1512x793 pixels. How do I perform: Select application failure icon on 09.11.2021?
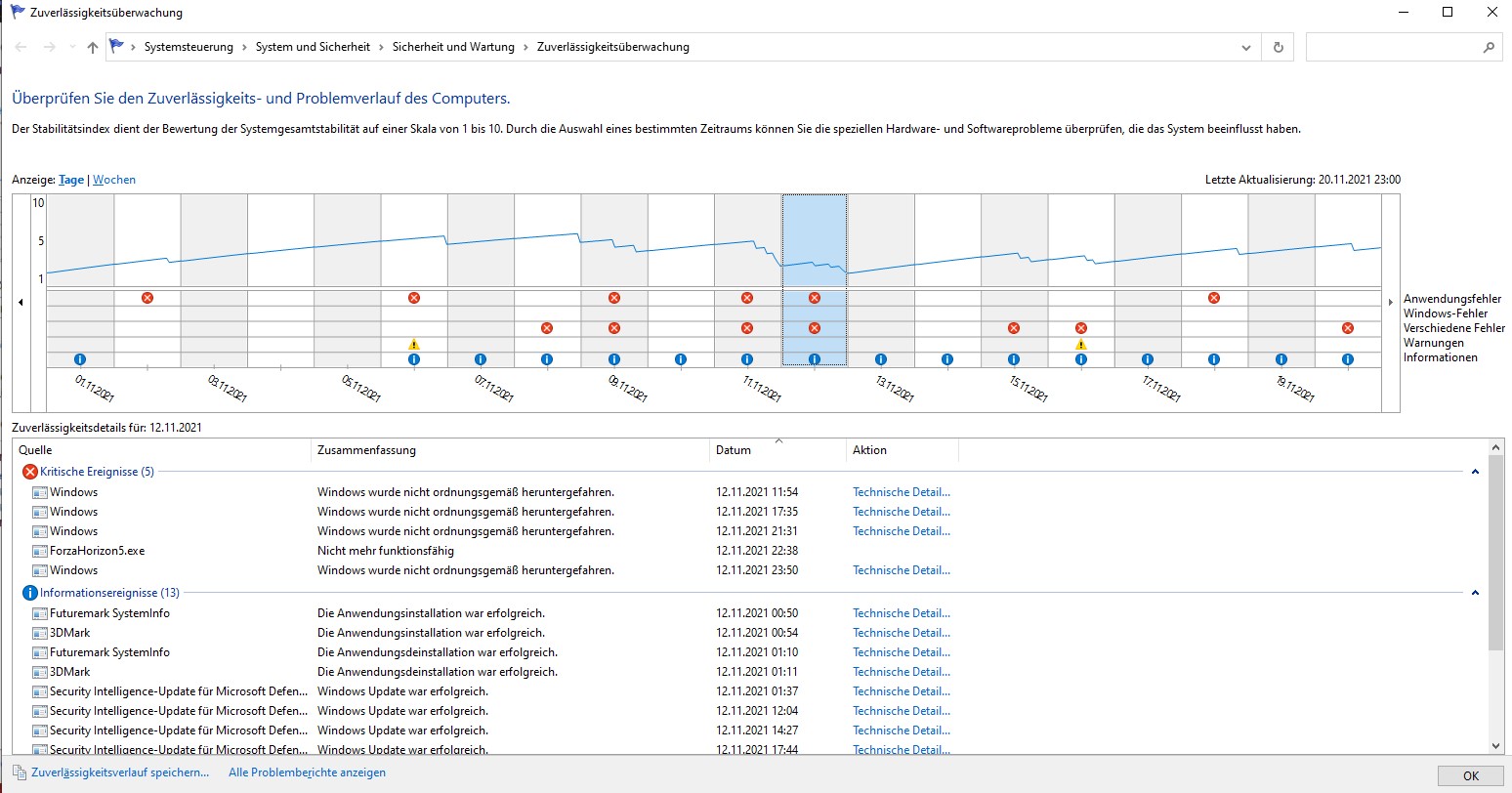614,298
